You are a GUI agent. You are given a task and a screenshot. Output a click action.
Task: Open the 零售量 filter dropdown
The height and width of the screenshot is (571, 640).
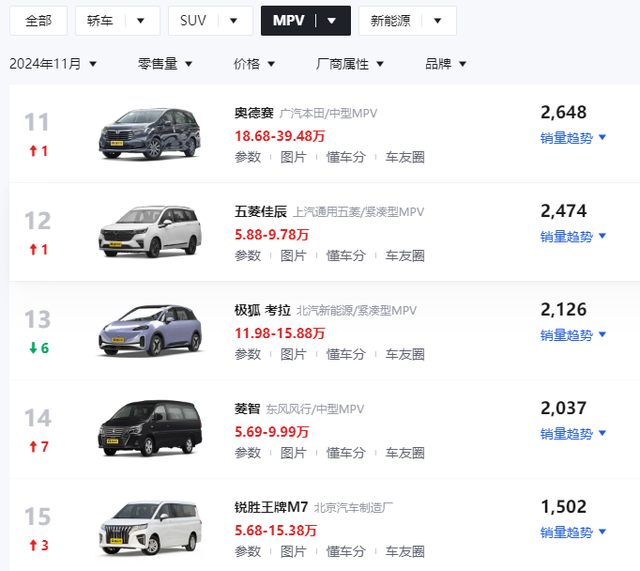165,64
